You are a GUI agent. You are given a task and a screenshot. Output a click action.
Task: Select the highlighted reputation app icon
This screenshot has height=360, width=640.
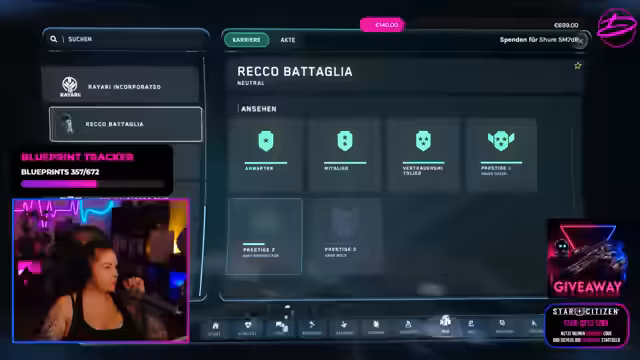445,321
